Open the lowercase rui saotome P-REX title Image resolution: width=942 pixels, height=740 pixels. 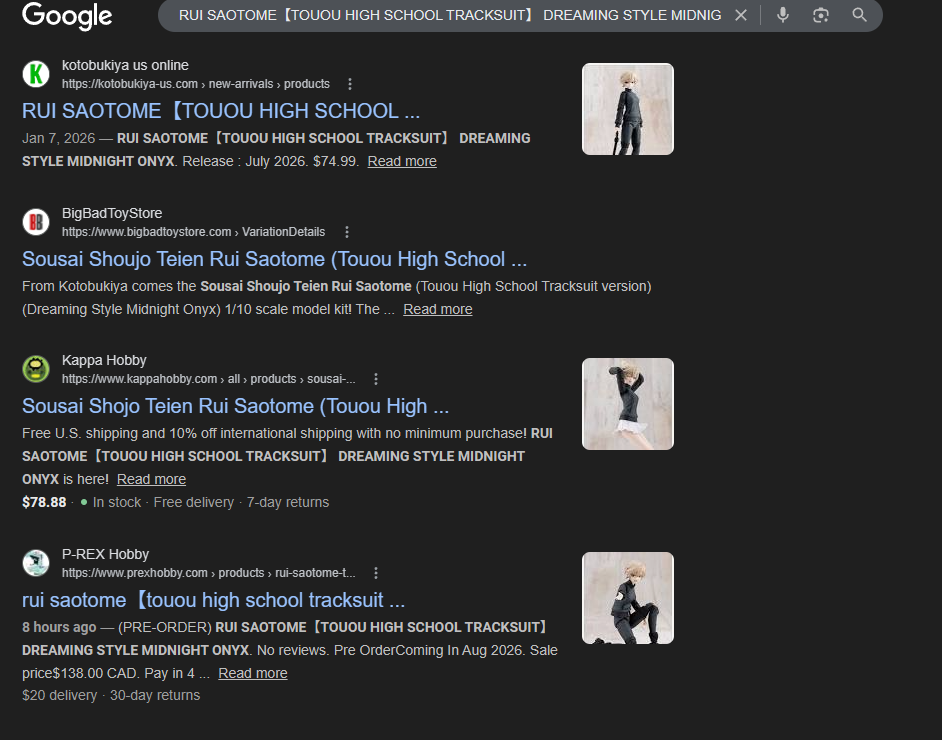click(214, 600)
